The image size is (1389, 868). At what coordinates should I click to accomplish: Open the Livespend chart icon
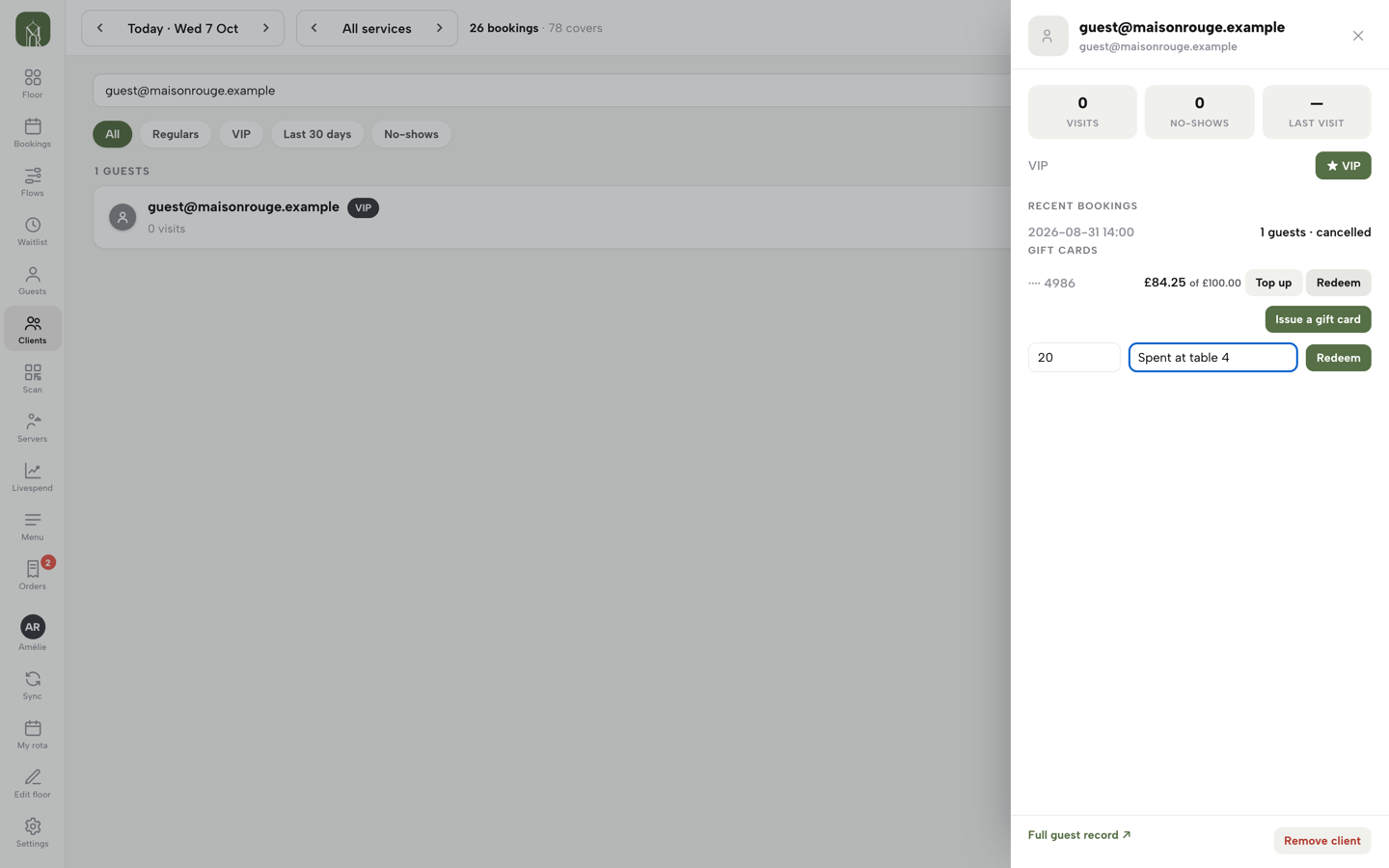pos(33,477)
